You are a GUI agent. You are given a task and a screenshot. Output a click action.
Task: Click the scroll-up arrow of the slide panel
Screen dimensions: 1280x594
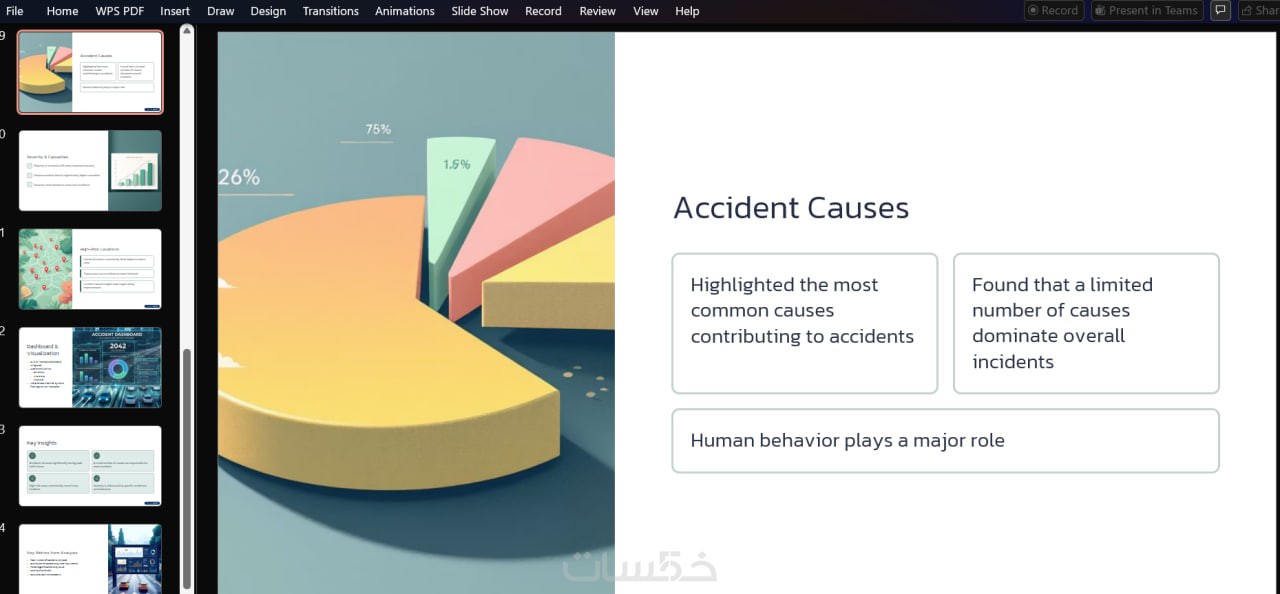(x=187, y=32)
